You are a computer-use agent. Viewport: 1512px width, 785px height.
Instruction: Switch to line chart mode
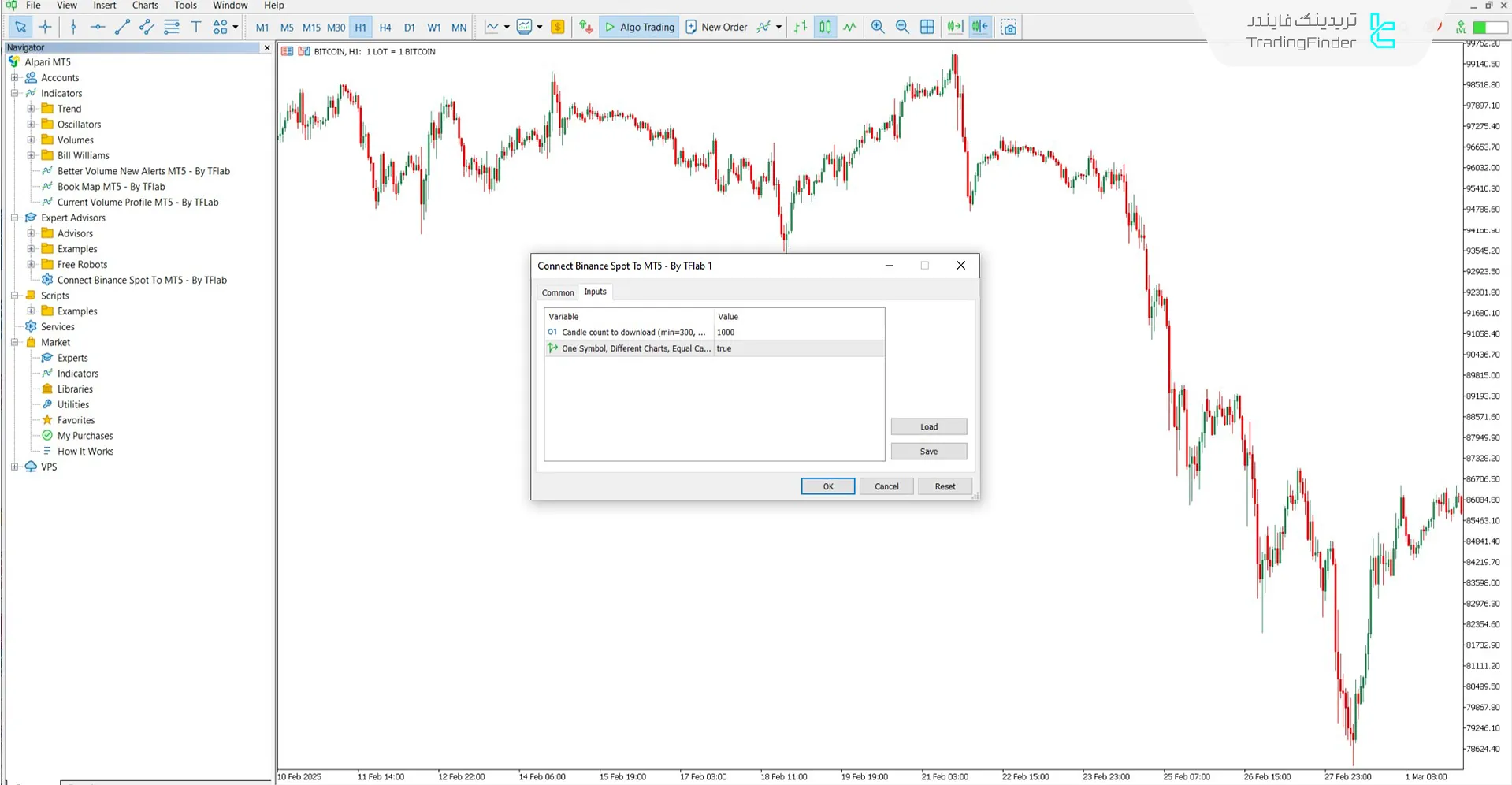tap(849, 27)
